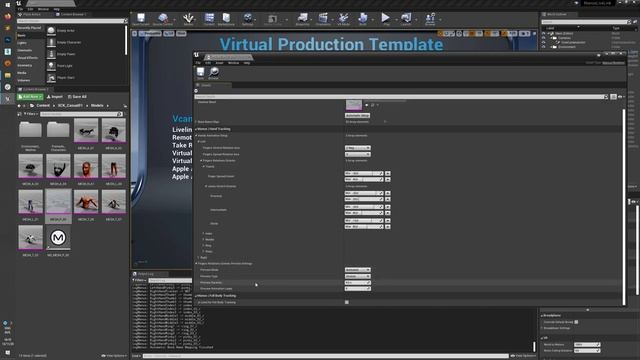This screenshot has width=640, height=360.
Task: Click the Content Browser search field
Action: [x=80, y=114]
